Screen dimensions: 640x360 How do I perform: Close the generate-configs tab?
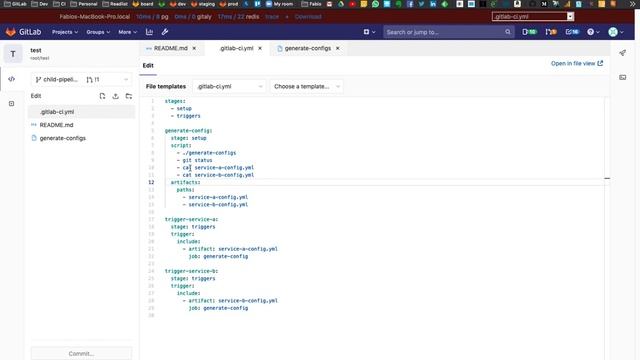point(338,48)
